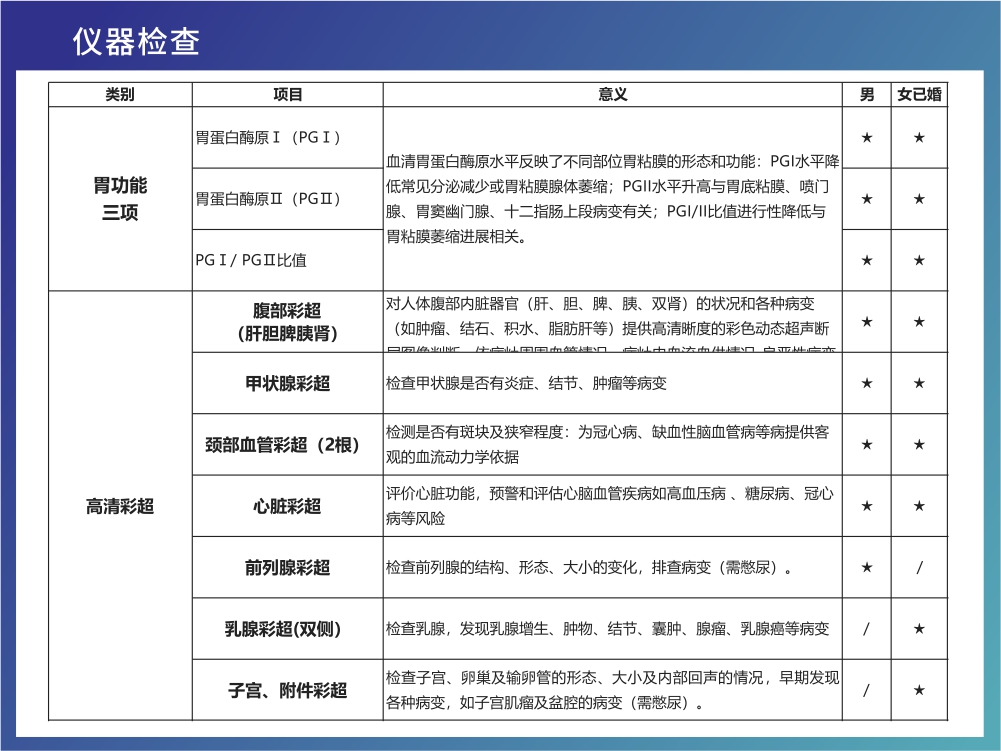
Task: Click the 女已婚 star for 乳腺彩超 row
Action: [919, 628]
